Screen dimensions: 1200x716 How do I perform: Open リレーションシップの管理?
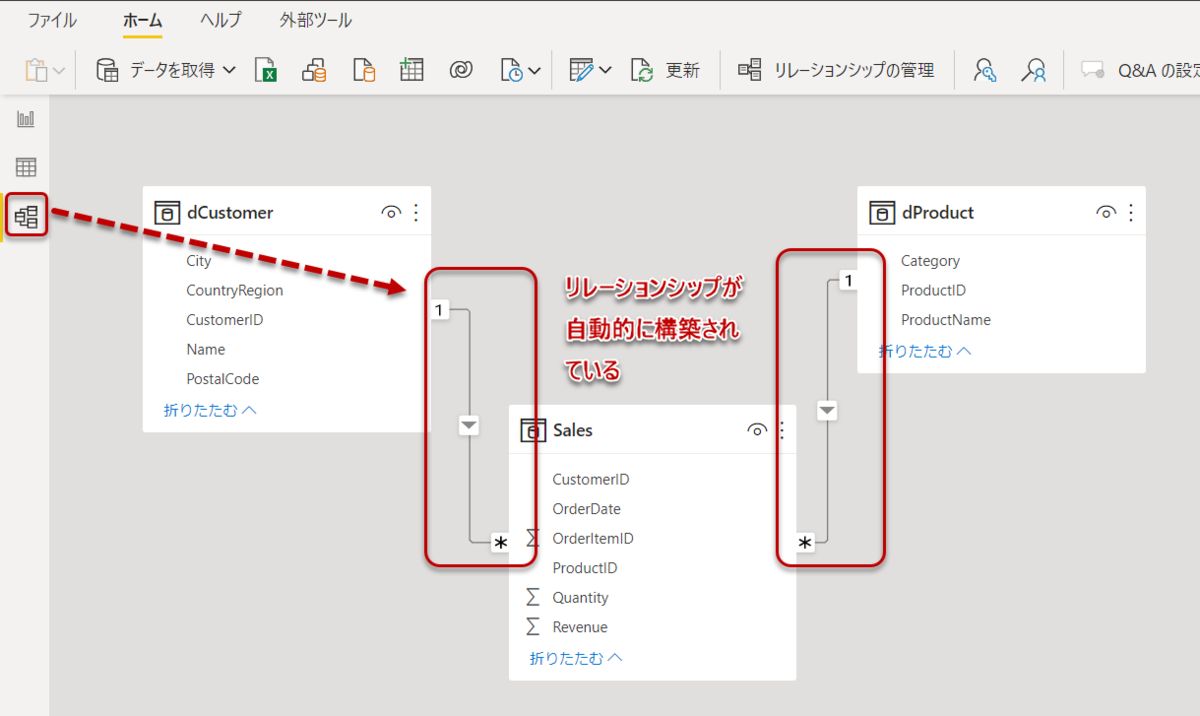[842, 70]
